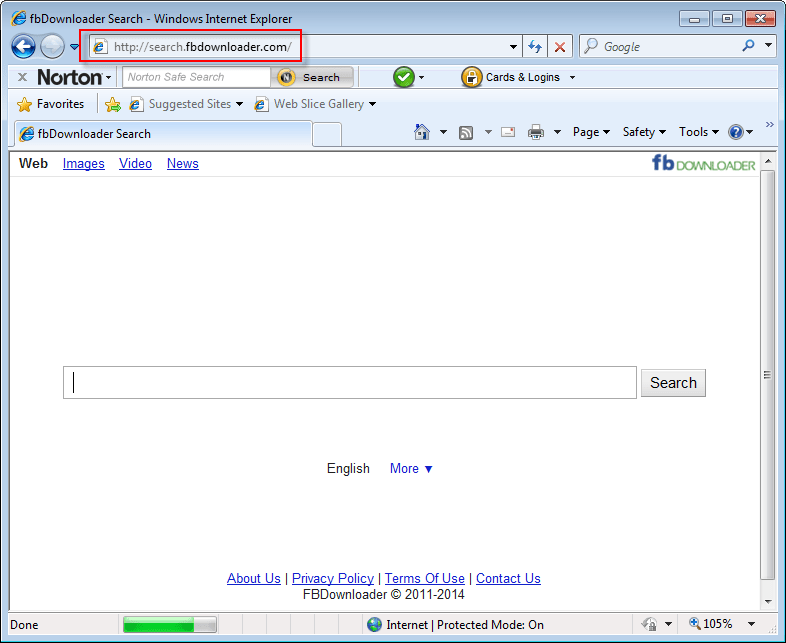This screenshot has height=643, width=786.
Task: Open the Images search link
Action: tap(84, 163)
